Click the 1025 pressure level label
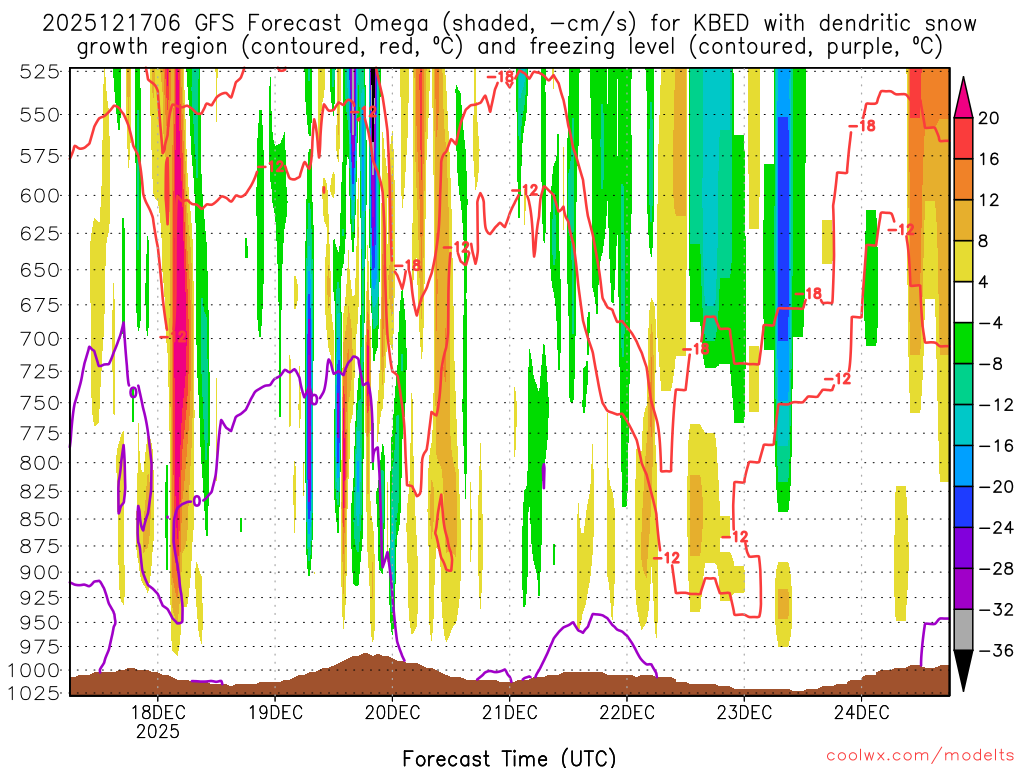The height and width of the screenshot is (768, 1024). [35, 692]
